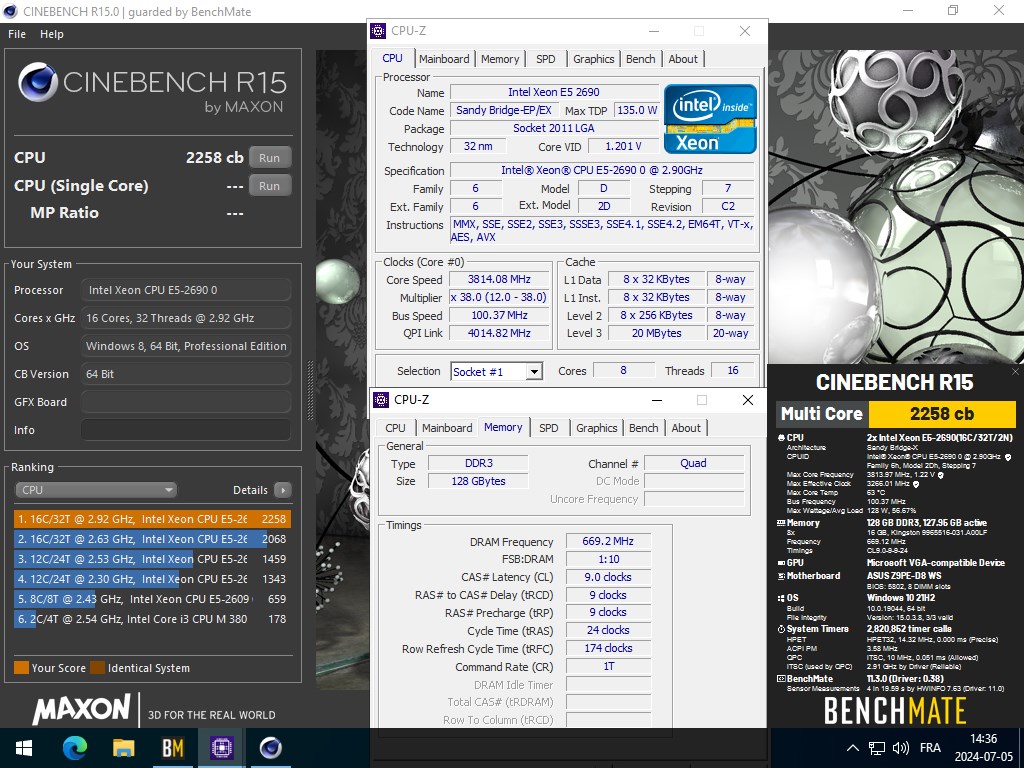1024x768 pixels.
Task: Launch Microsoft Edge from taskbar
Action: pyautogui.click(x=74, y=748)
